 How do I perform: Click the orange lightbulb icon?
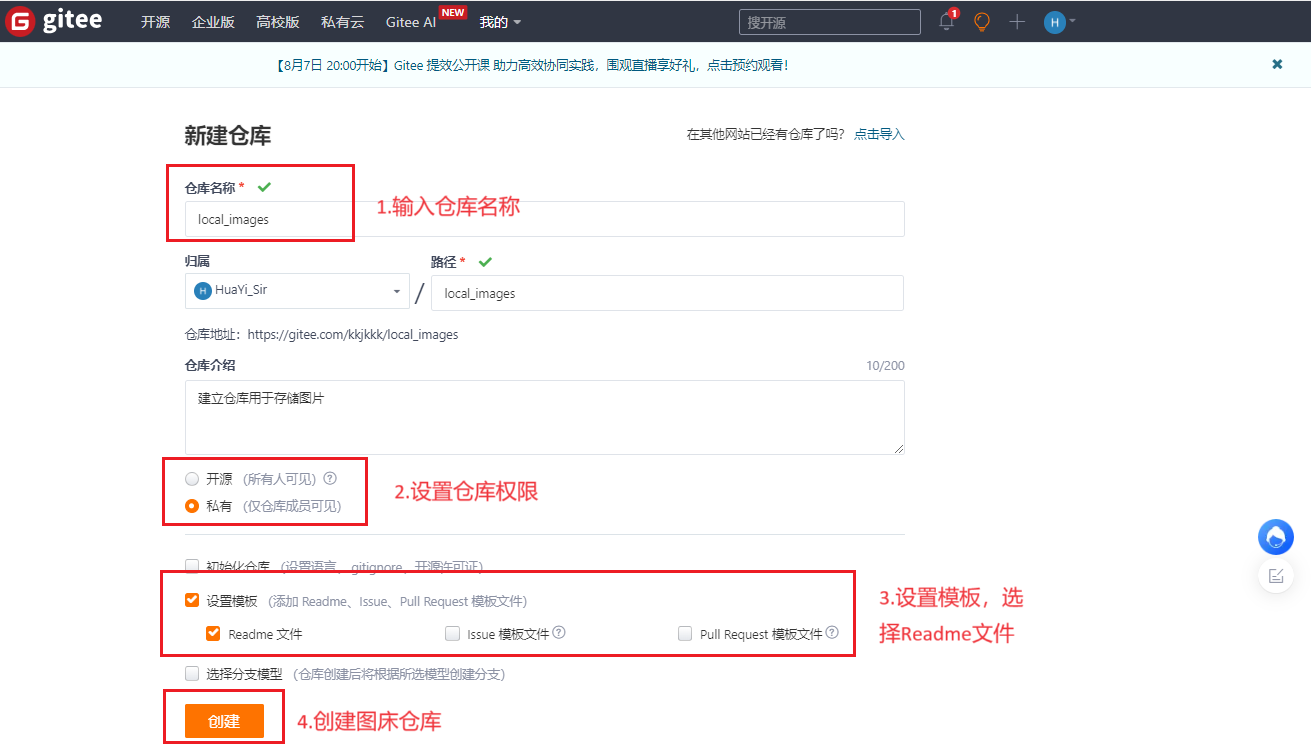(x=982, y=22)
